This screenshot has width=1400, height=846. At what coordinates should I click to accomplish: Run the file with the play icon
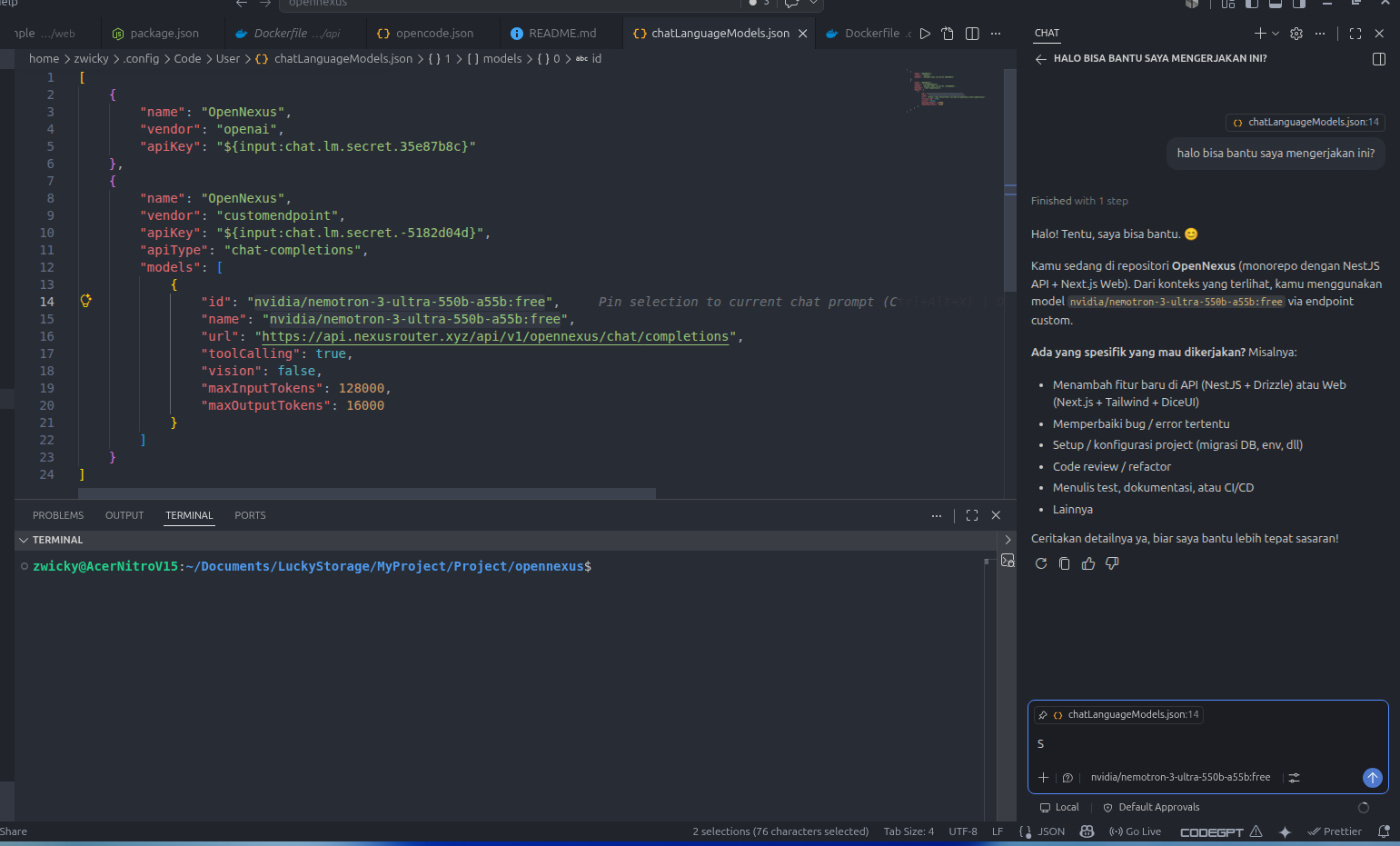click(x=925, y=34)
